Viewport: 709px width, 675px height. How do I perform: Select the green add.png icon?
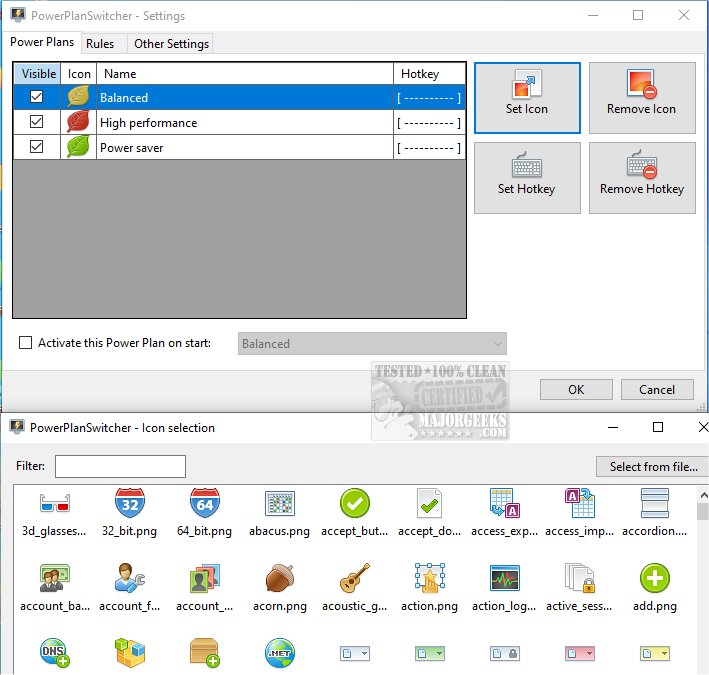click(x=654, y=578)
